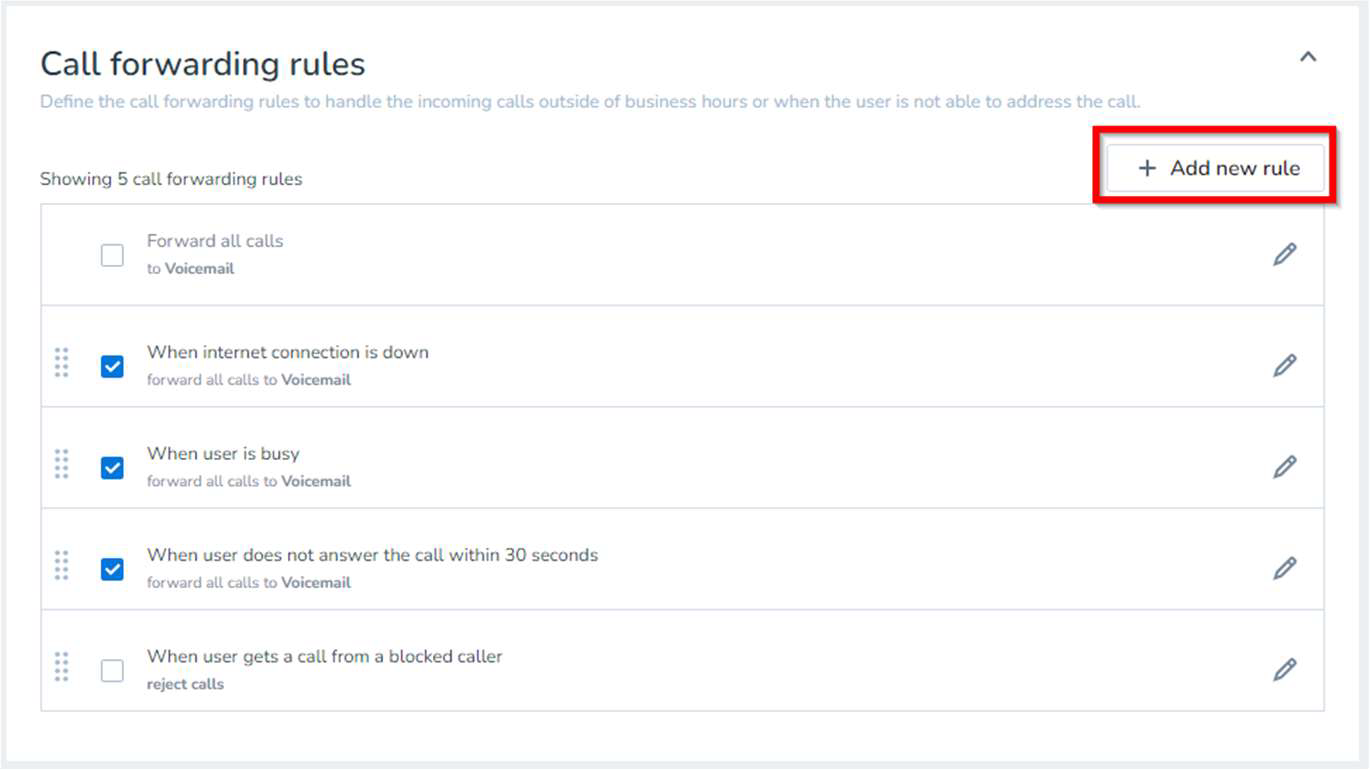The height and width of the screenshot is (770, 1370).
Task: Edit the blocked caller rule
Action: [x=1284, y=670]
